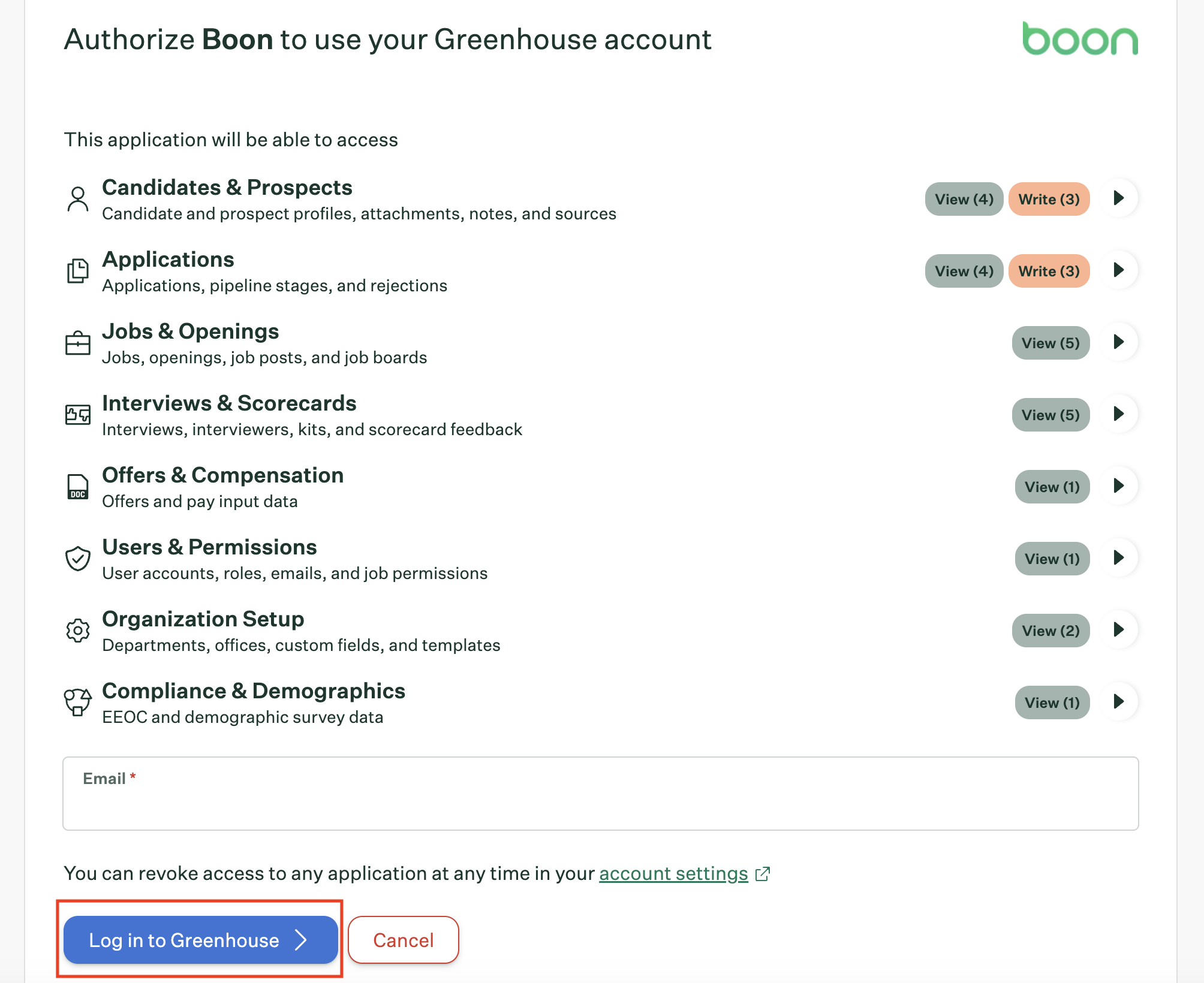Click the Applications heading
The width and height of the screenshot is (1204, 983).
coord(168,259)
